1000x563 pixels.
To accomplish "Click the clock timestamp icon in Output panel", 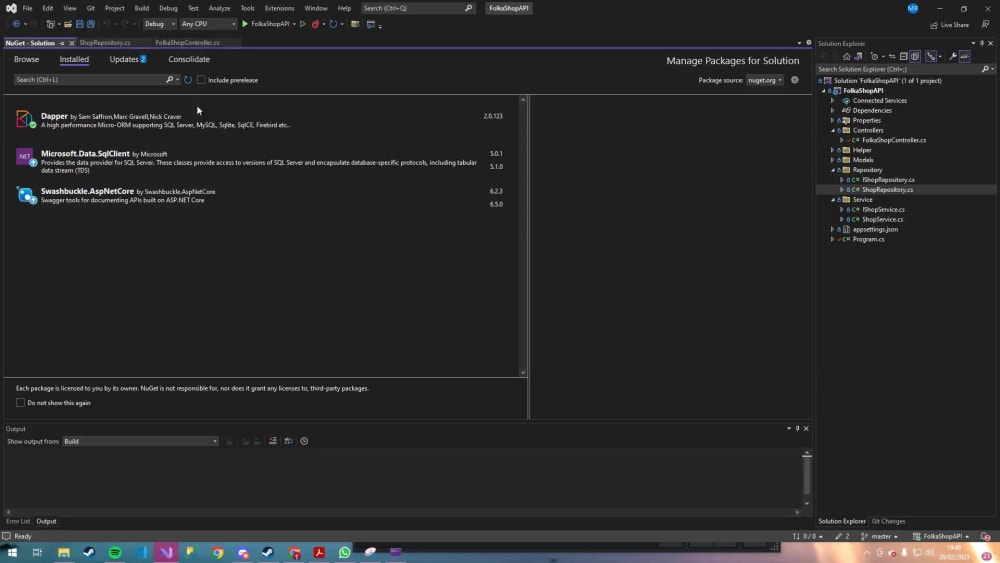I will (x=304, y=441).
